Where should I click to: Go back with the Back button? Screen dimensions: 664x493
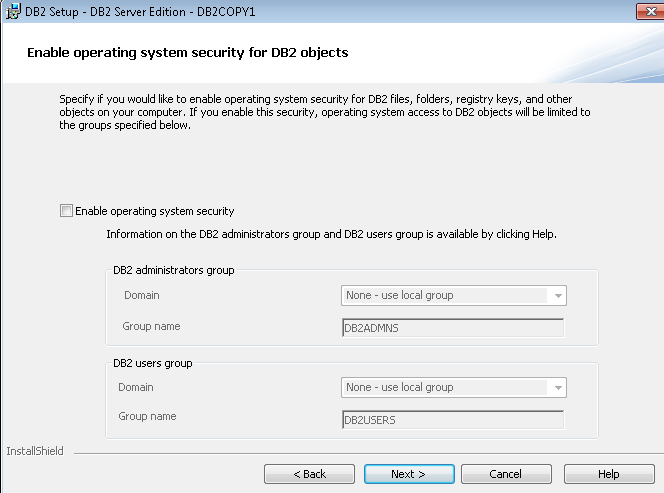pos(309,474)
